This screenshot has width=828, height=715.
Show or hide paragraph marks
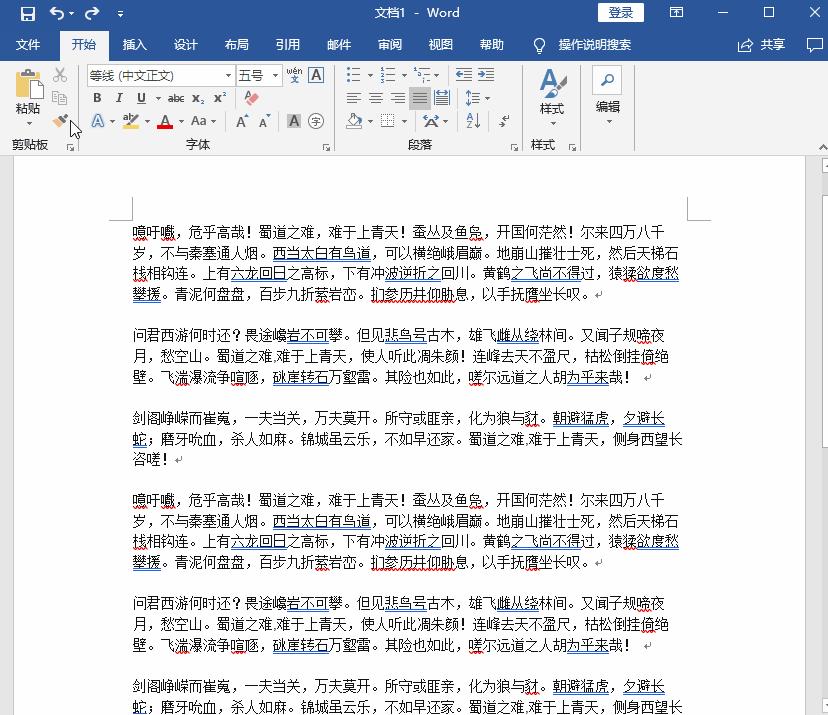click(x=504, y=121)
